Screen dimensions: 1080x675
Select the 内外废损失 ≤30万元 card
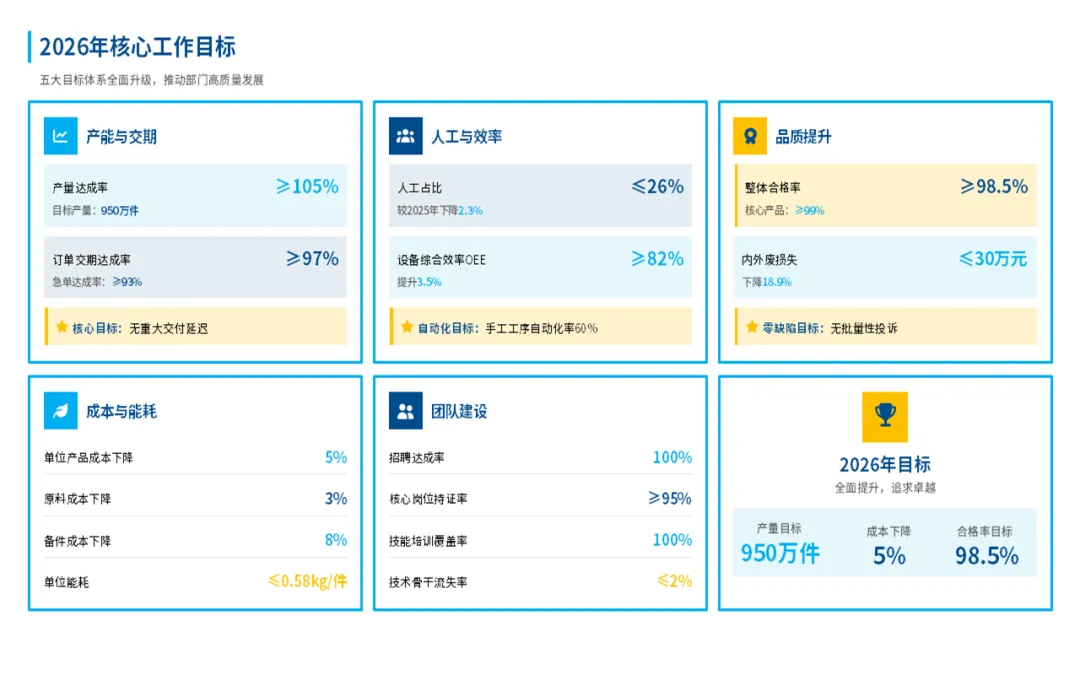[x=885, y=267]
